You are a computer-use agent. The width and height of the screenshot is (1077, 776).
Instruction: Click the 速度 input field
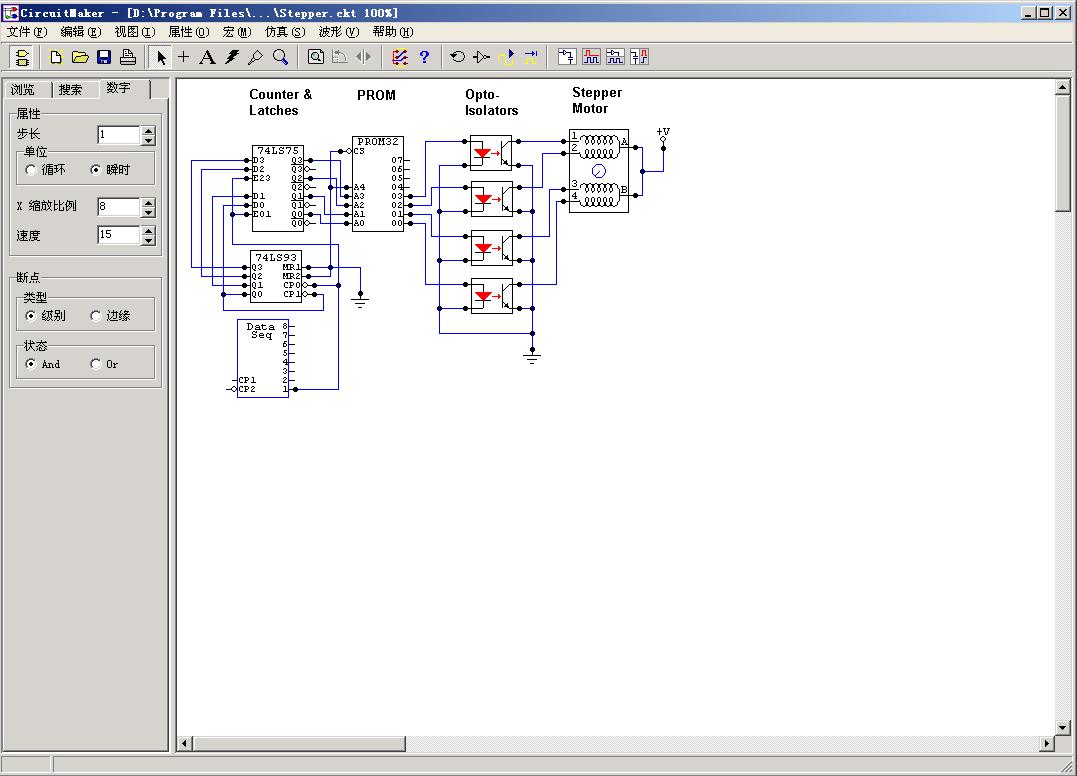click(118, 235)
